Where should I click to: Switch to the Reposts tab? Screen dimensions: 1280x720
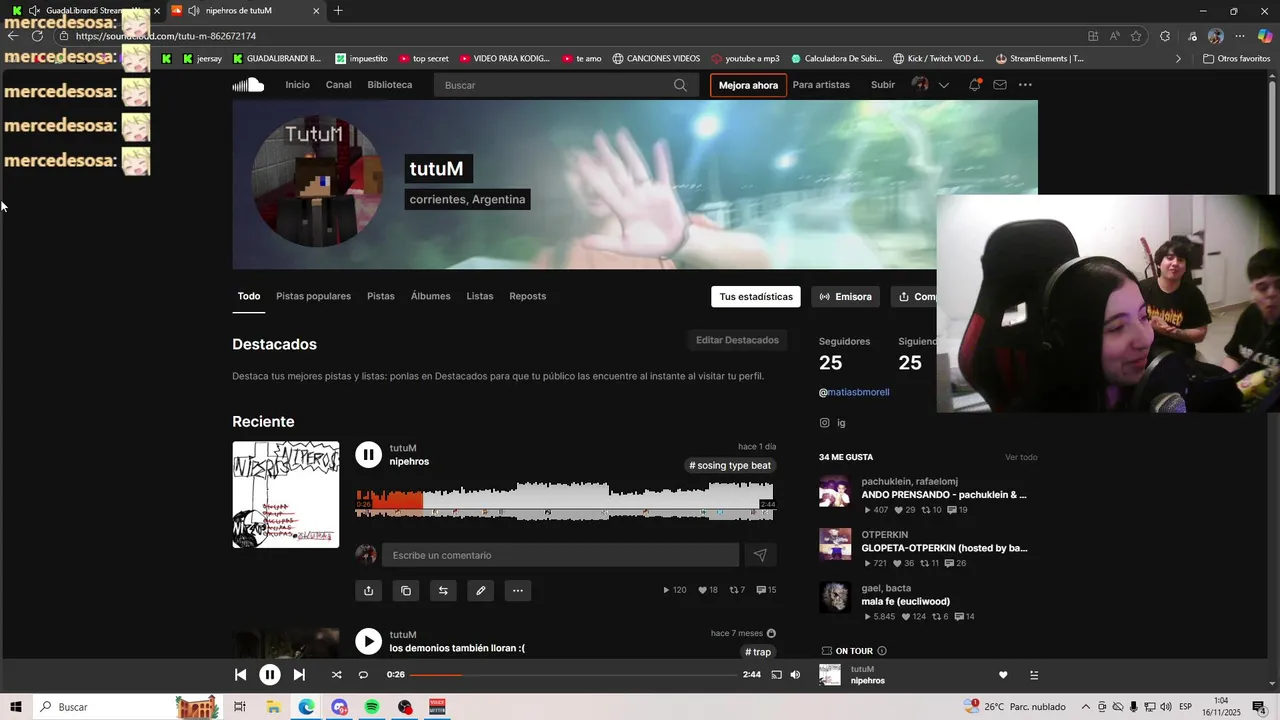click(x=527, y=296)
